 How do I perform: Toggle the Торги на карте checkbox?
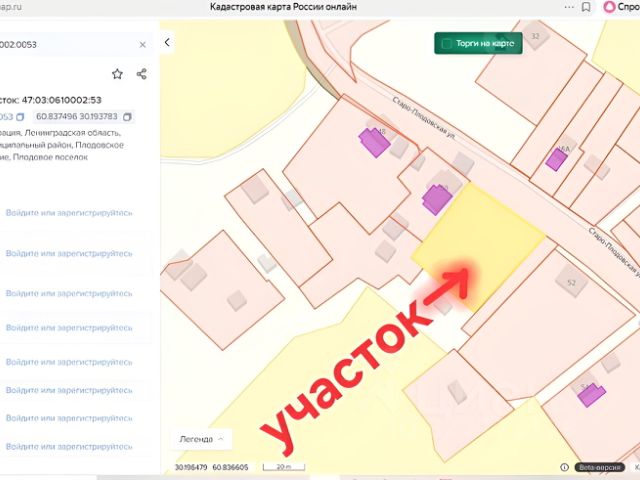447,43
